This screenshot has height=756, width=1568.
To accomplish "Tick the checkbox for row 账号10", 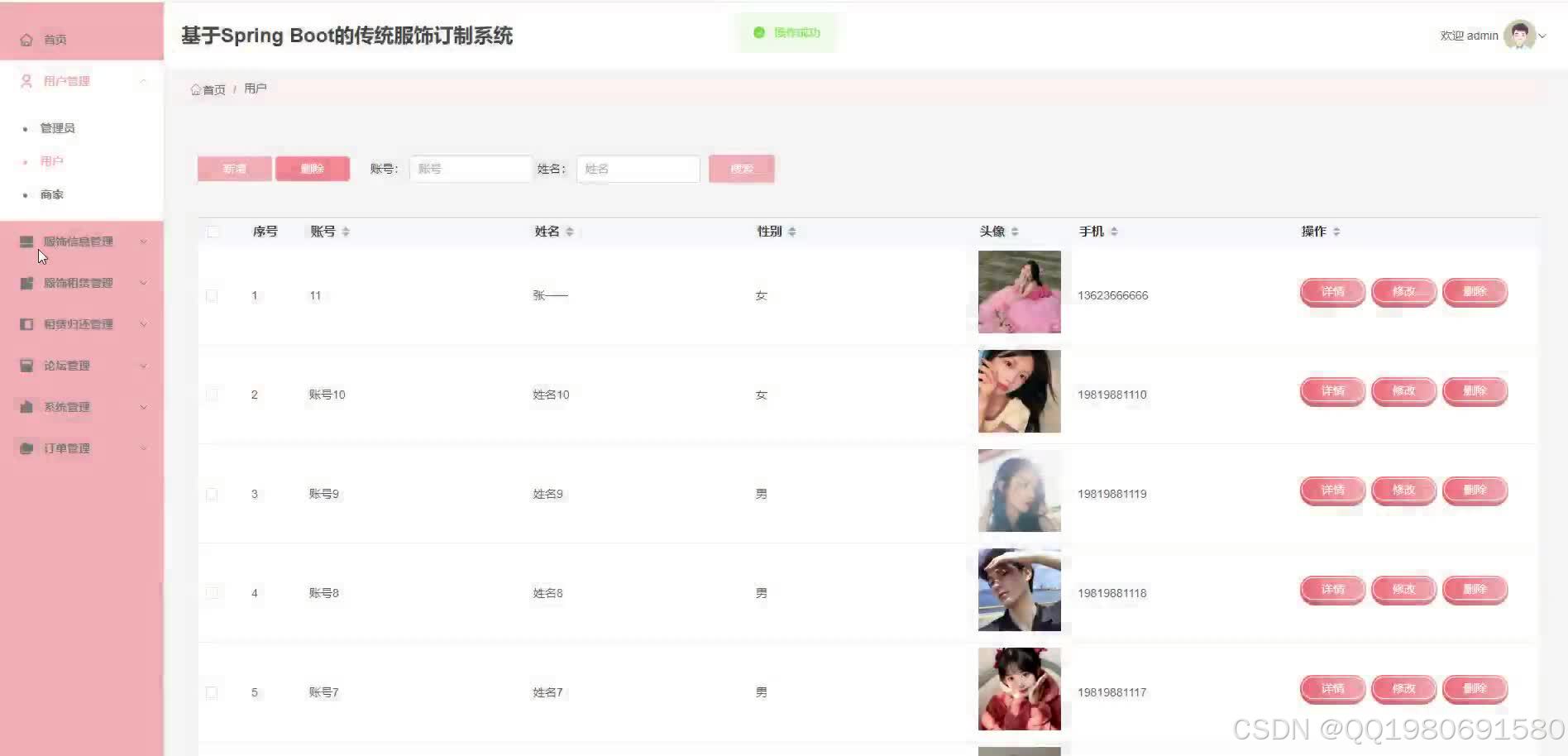I will pyautogui.click(x=212, y=395).
